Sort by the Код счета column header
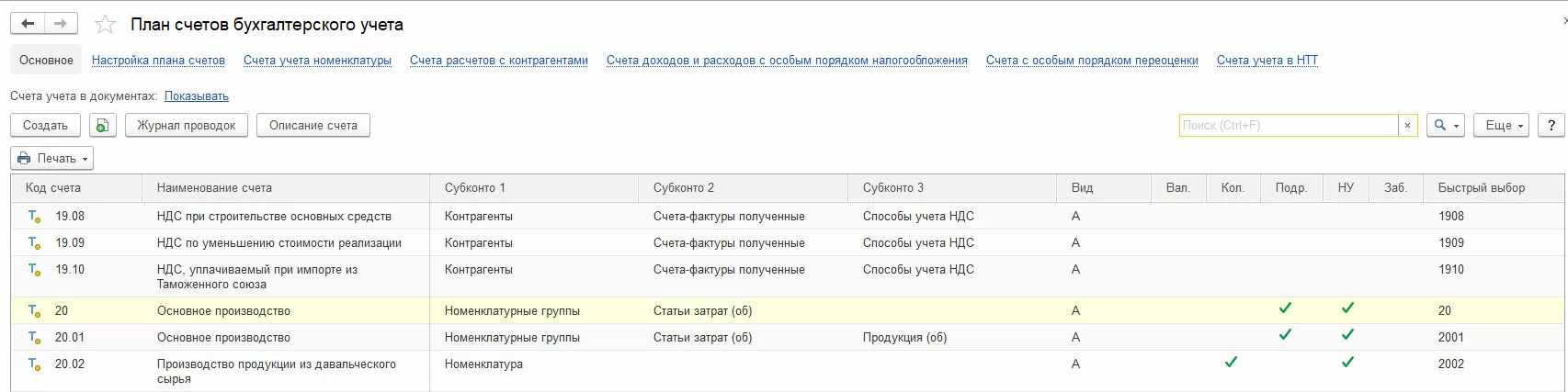 (x=53, y=188)
